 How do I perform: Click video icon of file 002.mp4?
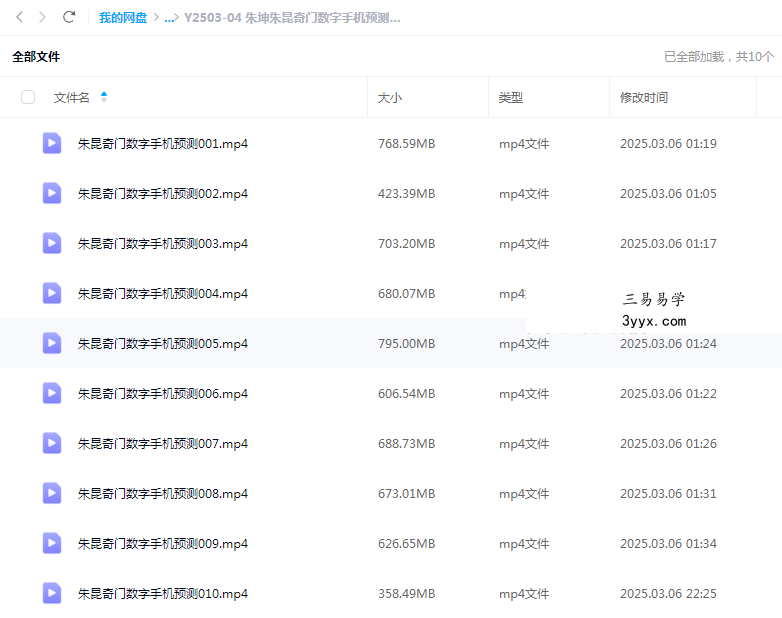click(52, 193)
